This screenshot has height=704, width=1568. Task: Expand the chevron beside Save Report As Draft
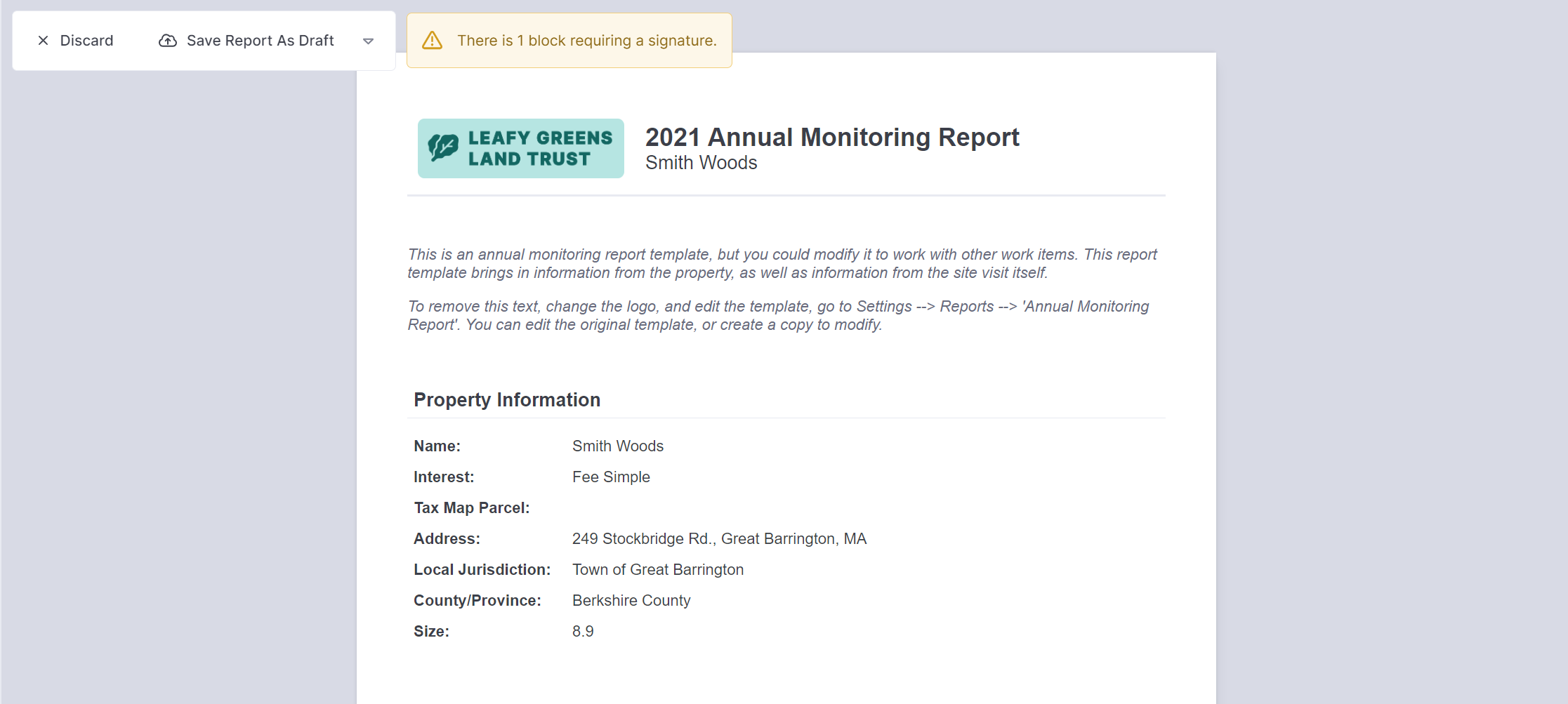click(368, 41)
